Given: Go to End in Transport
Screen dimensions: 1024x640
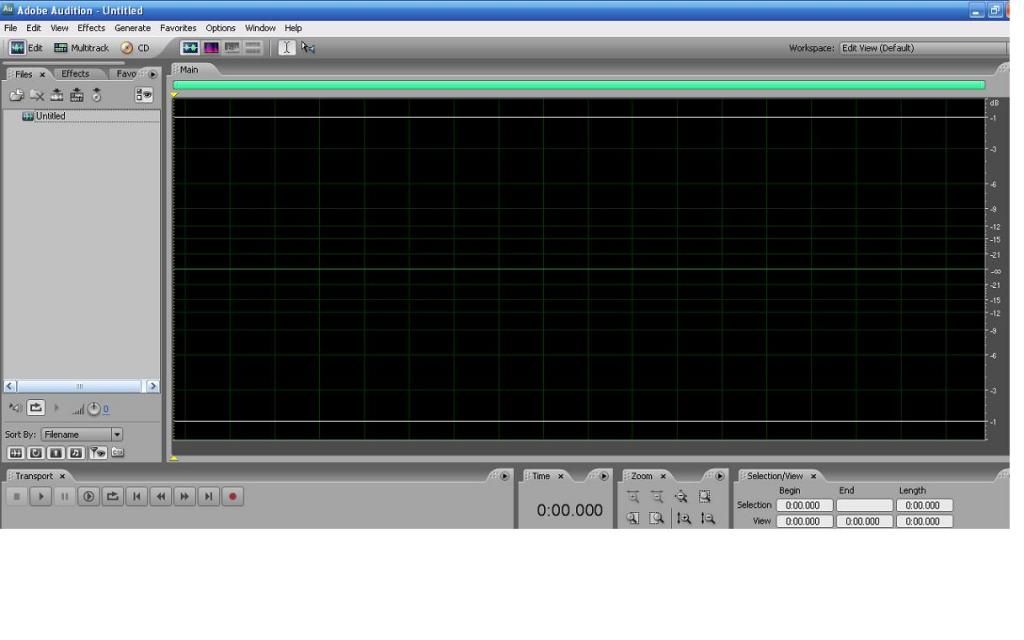Looking at the screenshot, I should pyautogui.click(x=208, y=496).
